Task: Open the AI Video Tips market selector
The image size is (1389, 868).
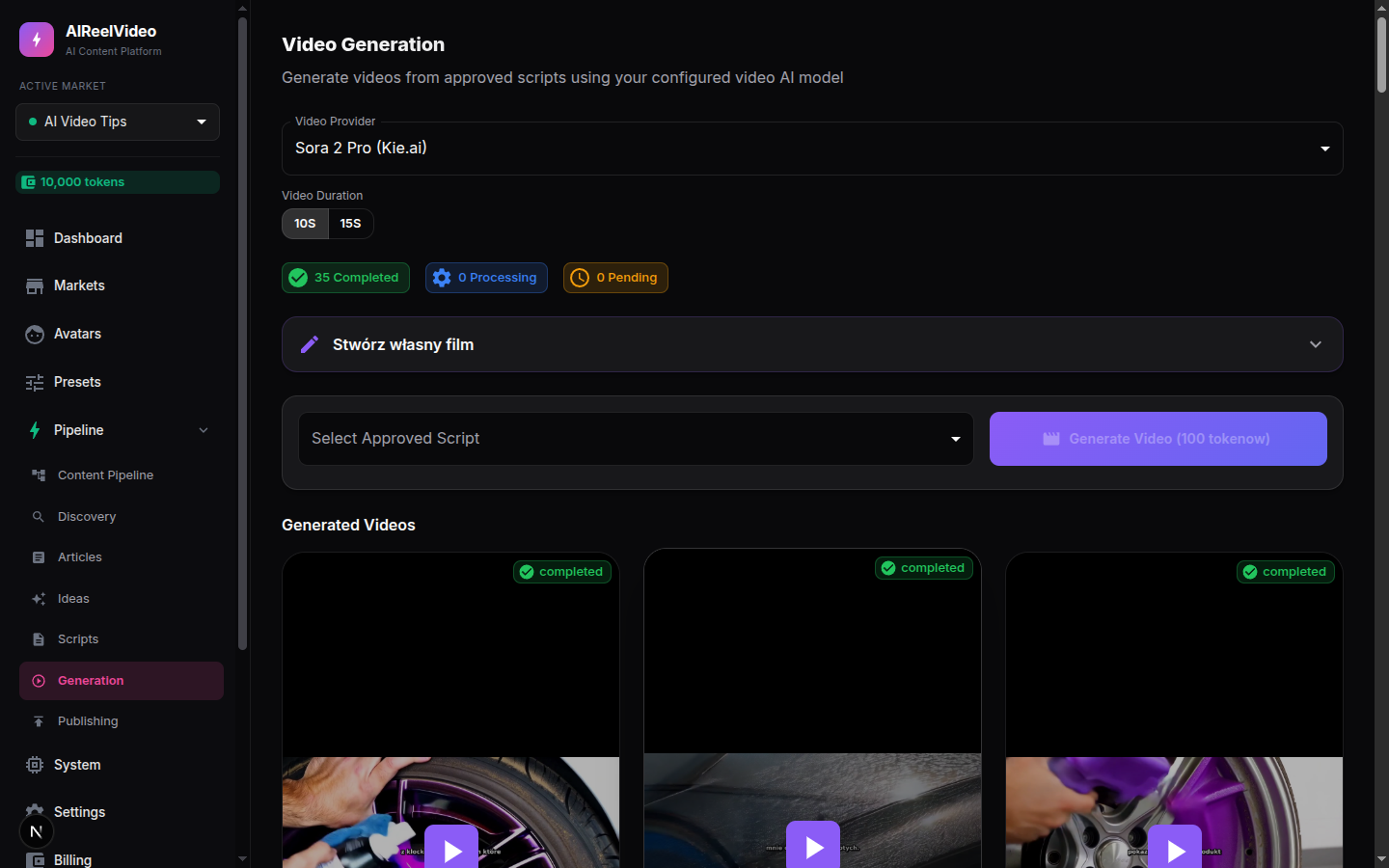Action: 118,122
